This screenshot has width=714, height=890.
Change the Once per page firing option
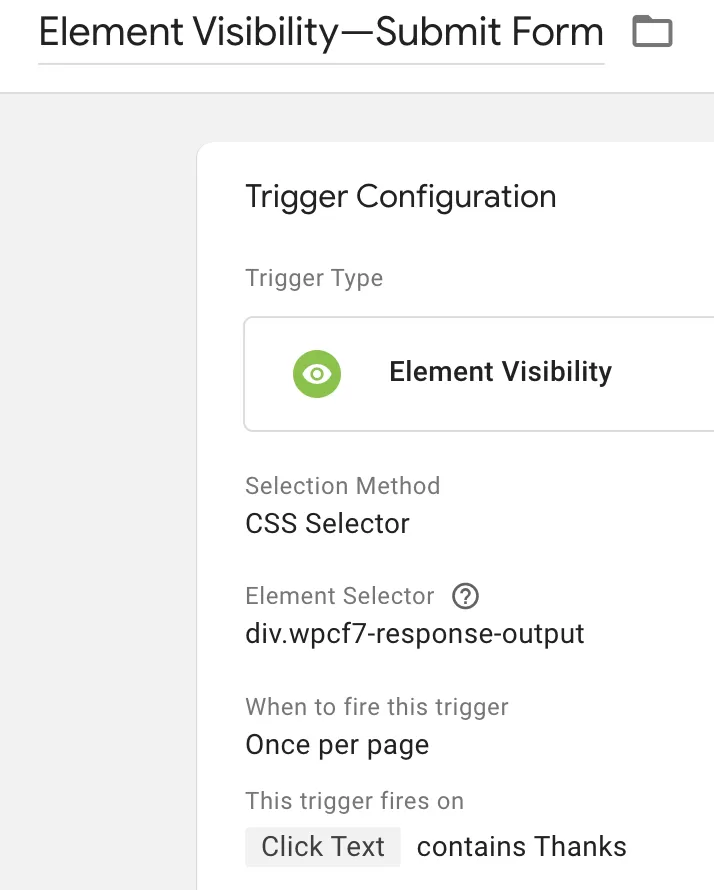337,745
